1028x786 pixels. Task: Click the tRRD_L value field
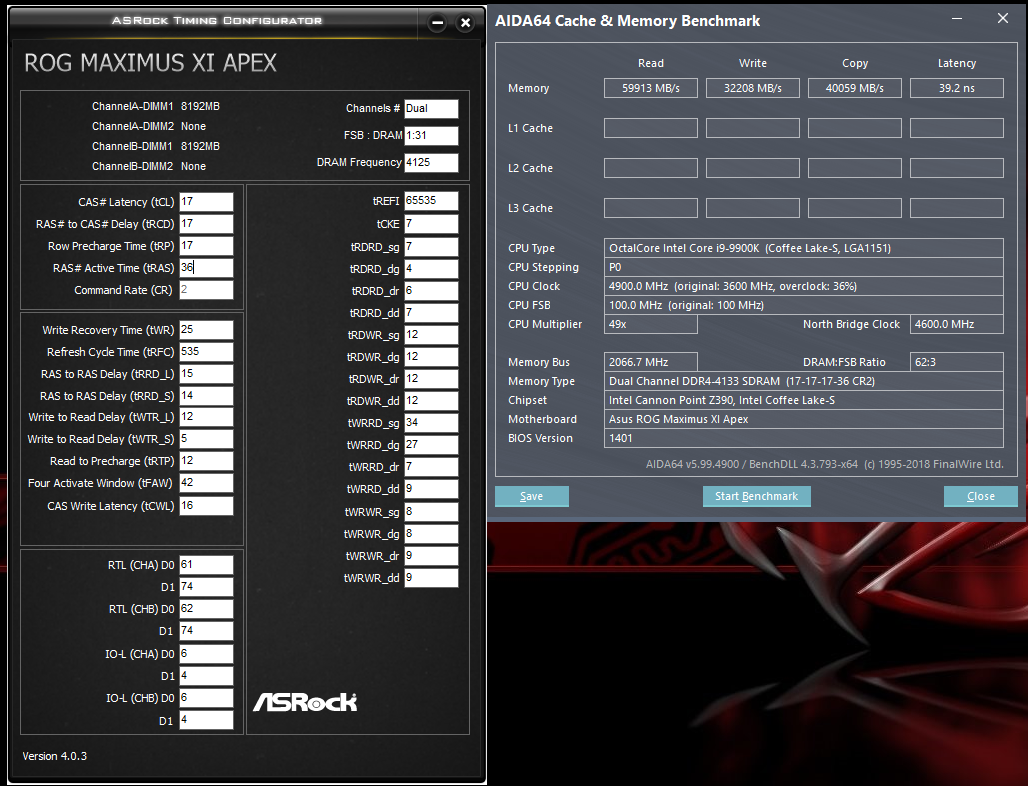[206, 374]
